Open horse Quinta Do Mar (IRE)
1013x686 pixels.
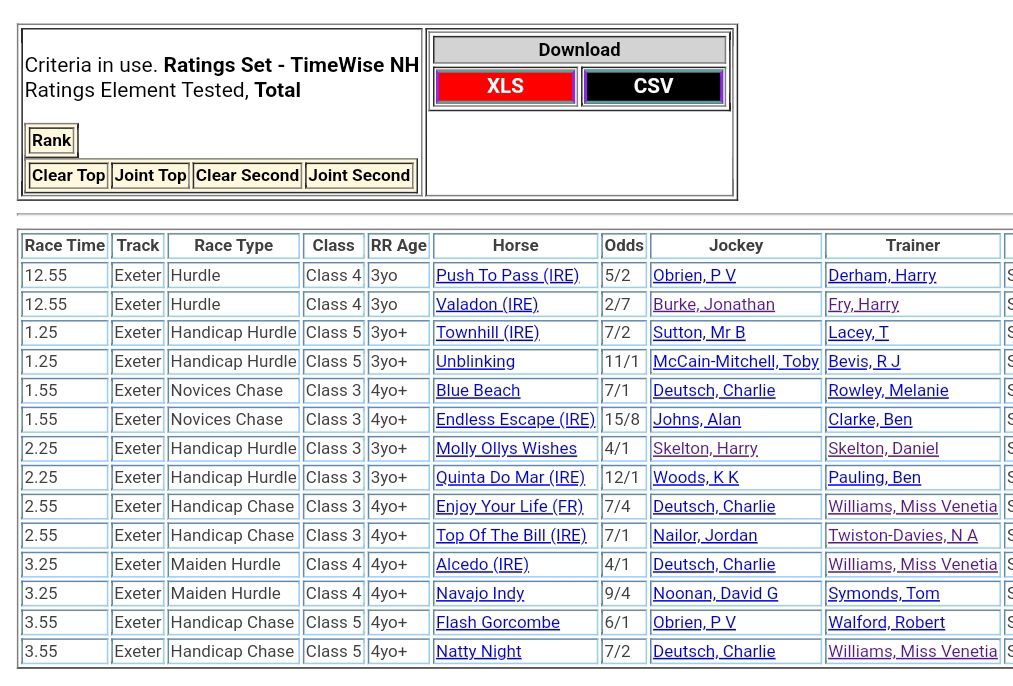coord(510,478)
